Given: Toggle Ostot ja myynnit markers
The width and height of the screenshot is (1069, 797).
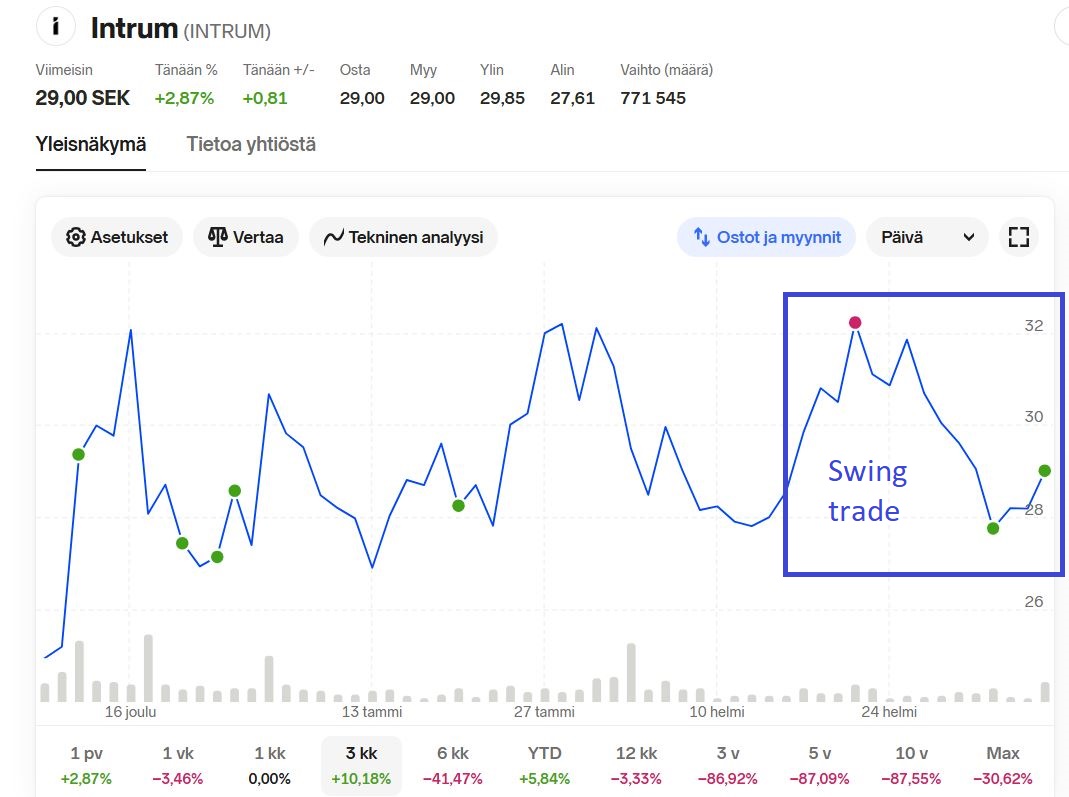Looking at the screenshot, I should (766, 237).
